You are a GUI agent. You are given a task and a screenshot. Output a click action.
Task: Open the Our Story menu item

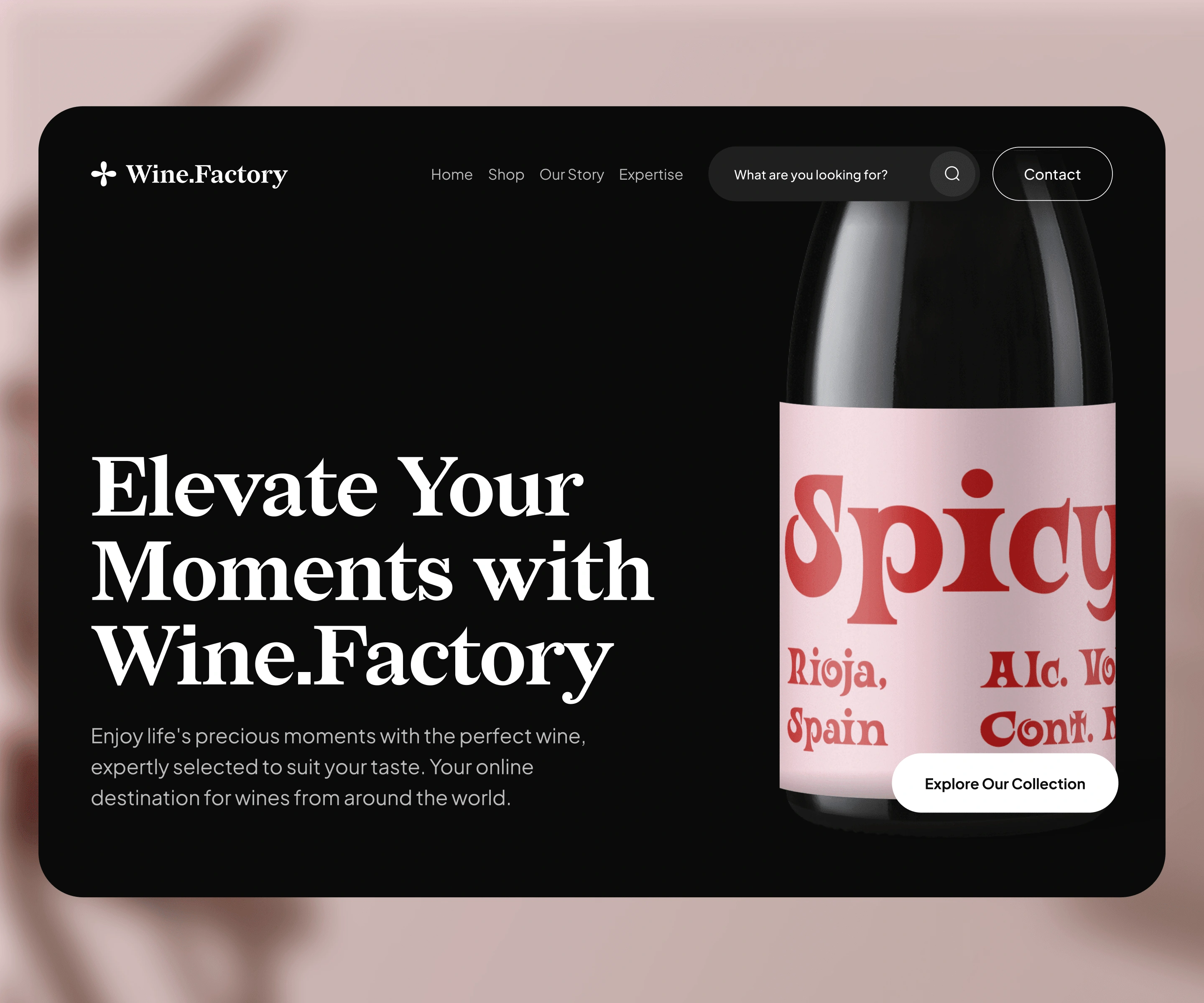coord(571,174)
